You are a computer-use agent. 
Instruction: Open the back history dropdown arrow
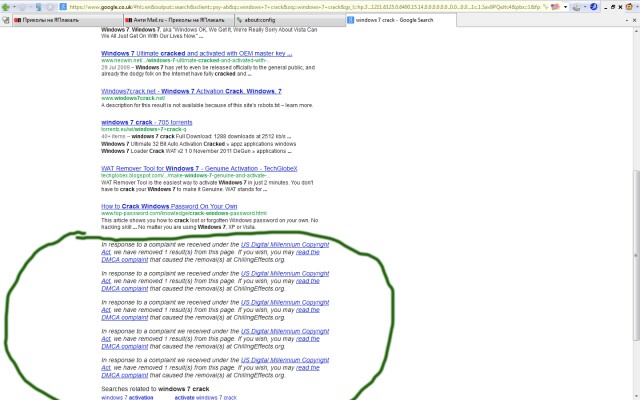(x=14, y=7)
